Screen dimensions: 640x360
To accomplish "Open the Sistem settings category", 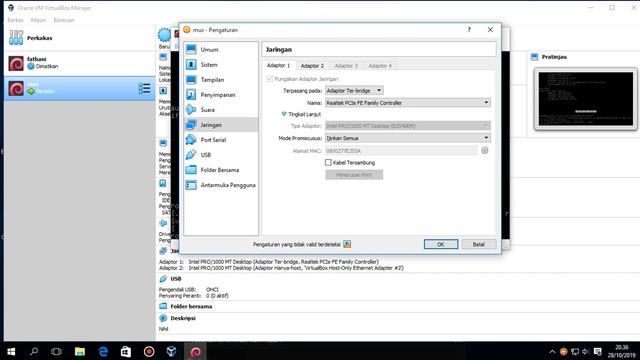I will point(221,64).
